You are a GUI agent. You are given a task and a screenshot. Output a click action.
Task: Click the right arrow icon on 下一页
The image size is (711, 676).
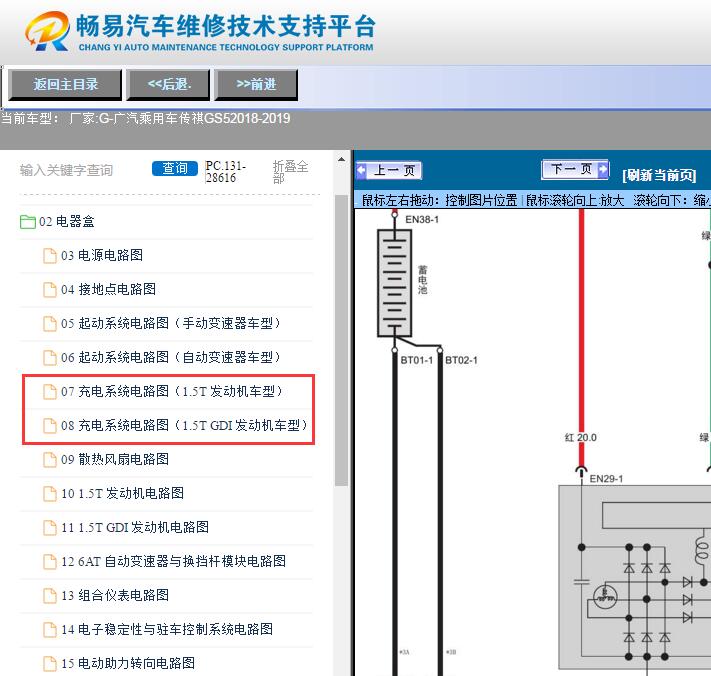tap(603, 170)
